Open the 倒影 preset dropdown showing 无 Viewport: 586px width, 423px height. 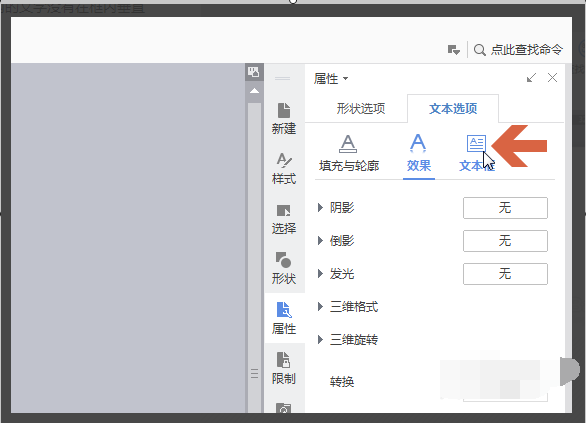(505, 241)
